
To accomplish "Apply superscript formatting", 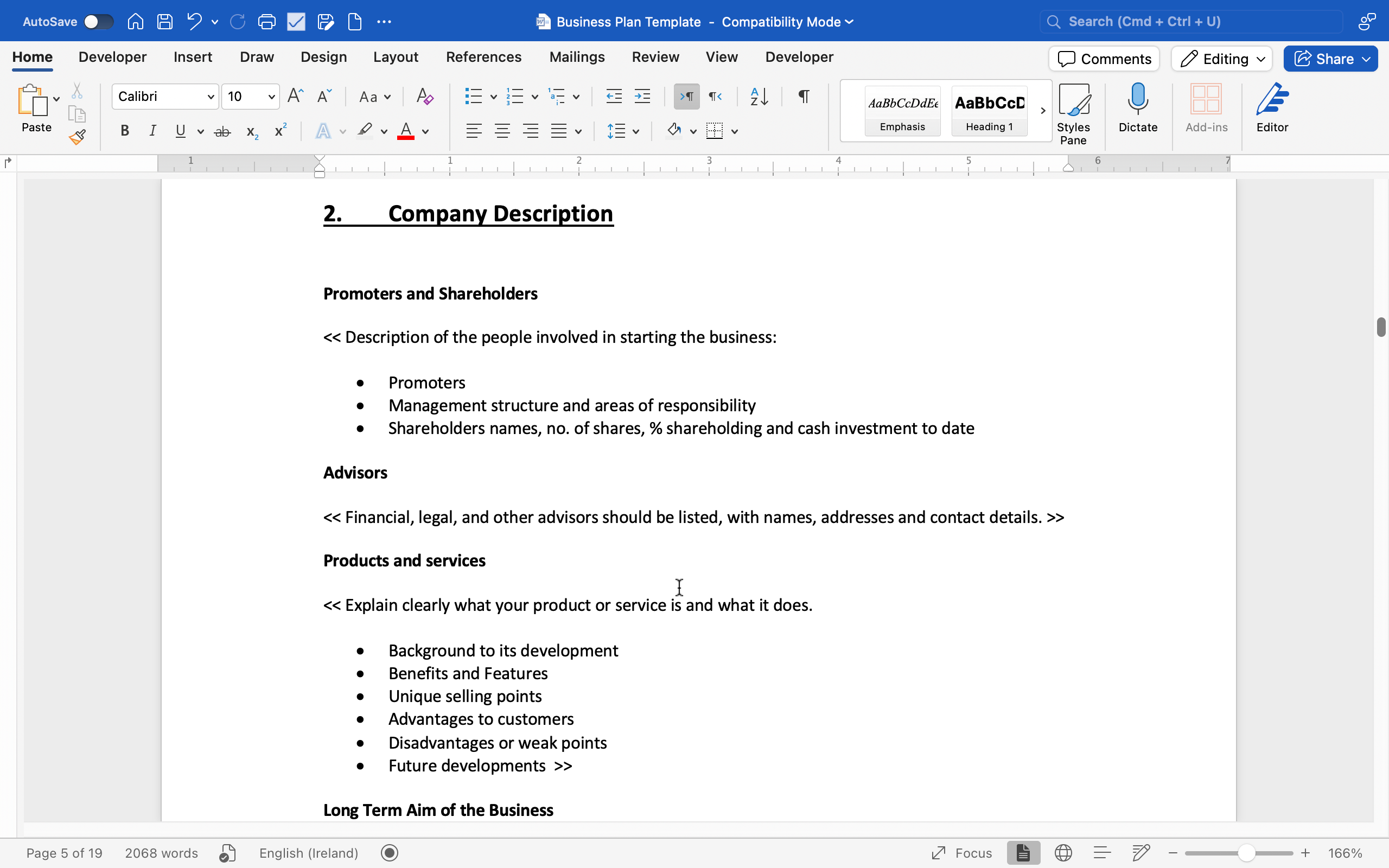I will [280, 131].
